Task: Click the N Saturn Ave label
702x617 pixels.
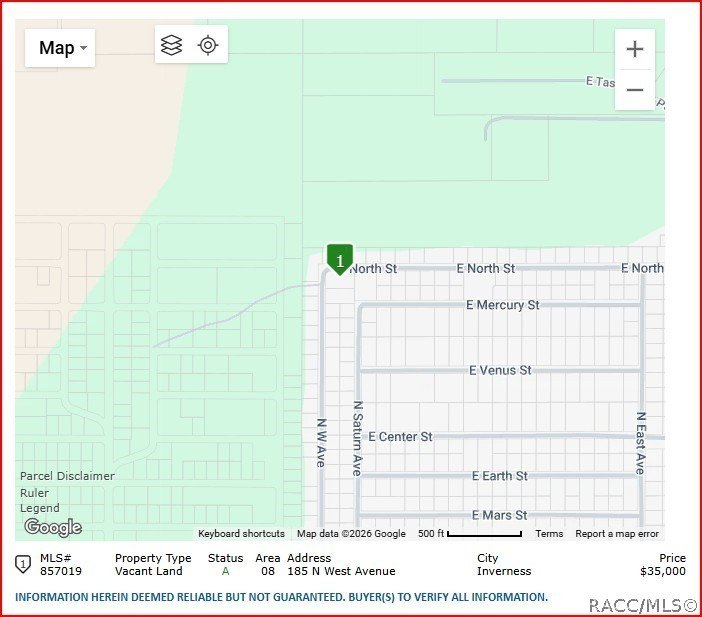Action: pyautogui.click(x=357, y=438)
